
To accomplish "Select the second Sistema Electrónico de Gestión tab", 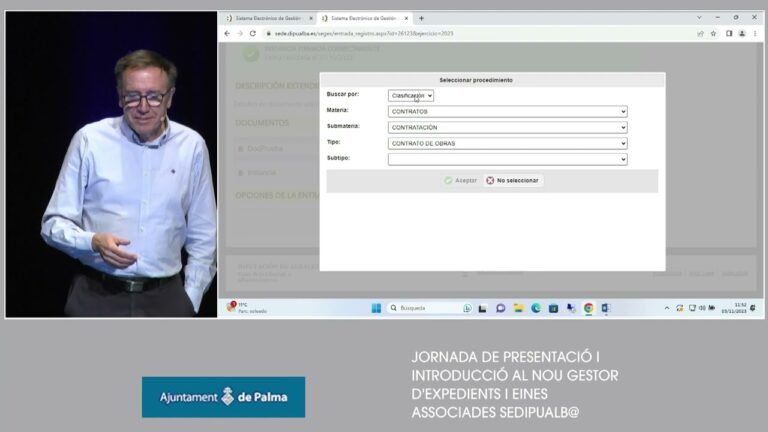I will coord(364,18).
